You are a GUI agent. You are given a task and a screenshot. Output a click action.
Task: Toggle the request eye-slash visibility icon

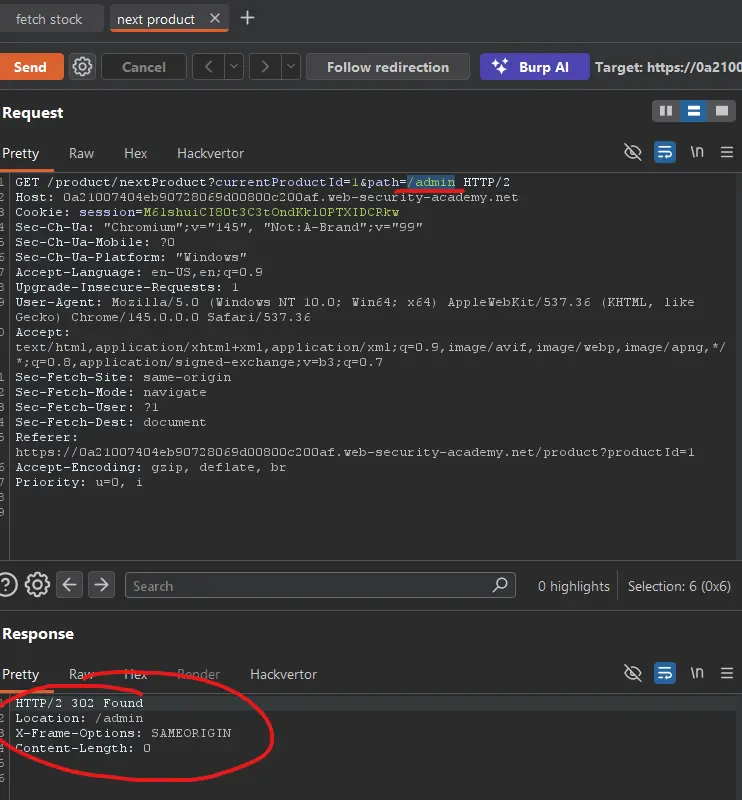click(x=632, y=152)
